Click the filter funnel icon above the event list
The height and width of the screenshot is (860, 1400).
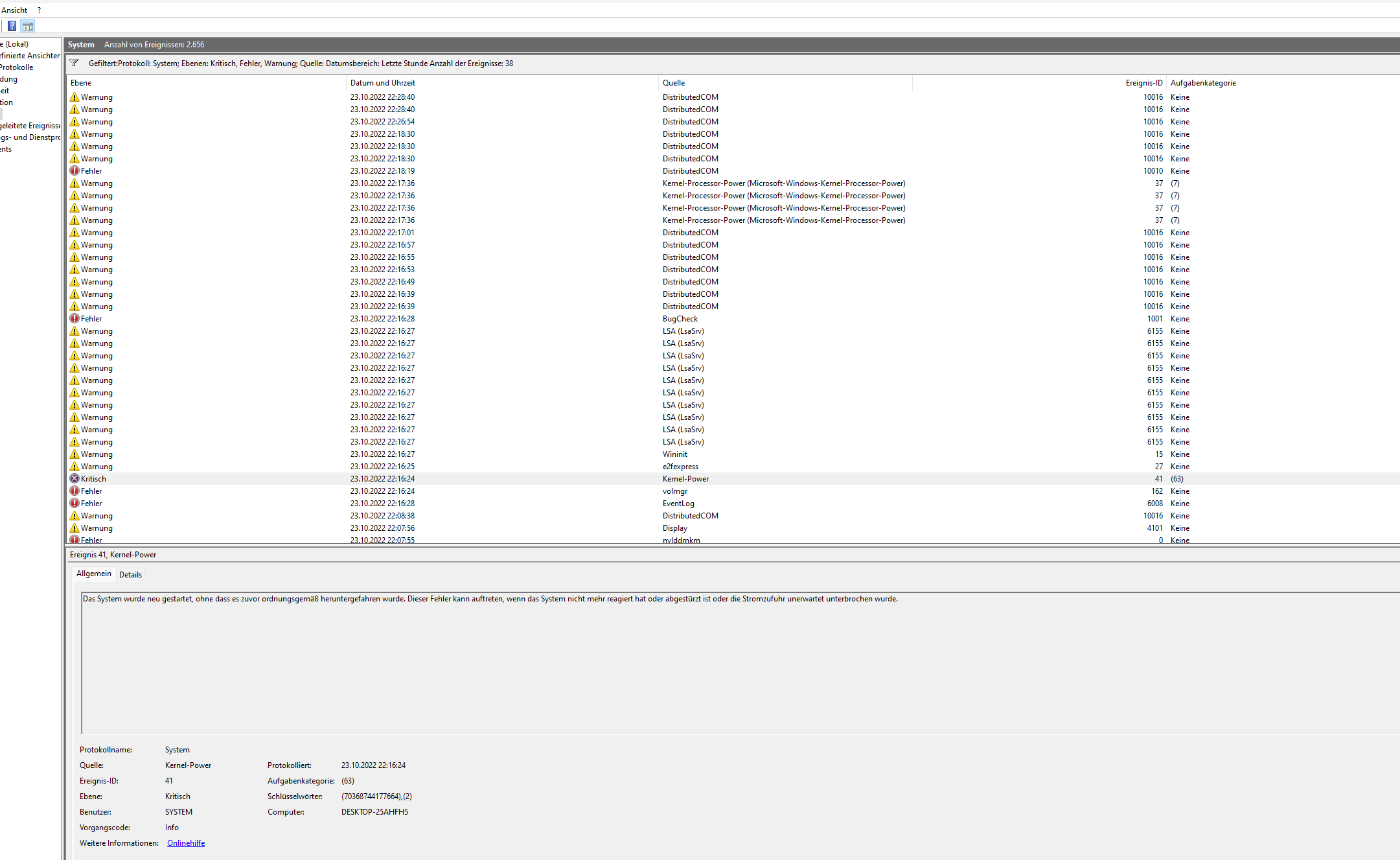click(74, 63)
